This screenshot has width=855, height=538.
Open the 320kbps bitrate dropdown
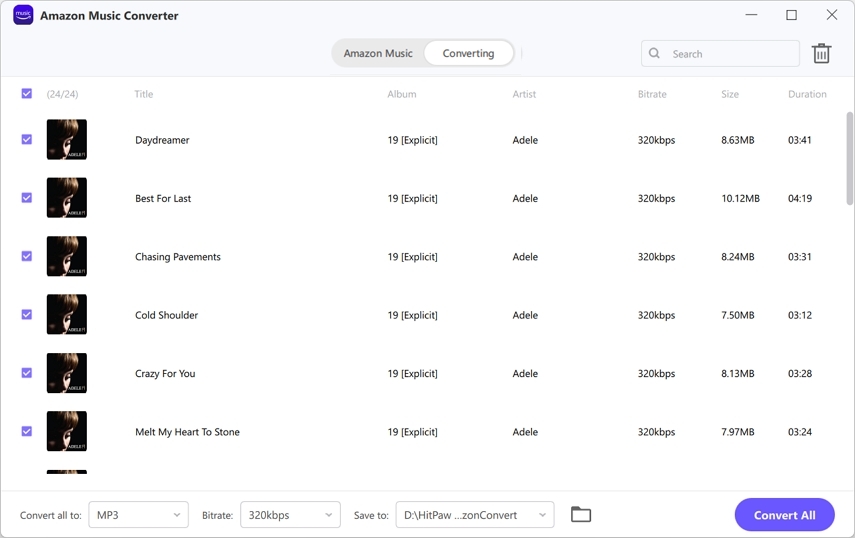(x=290, y=515)
